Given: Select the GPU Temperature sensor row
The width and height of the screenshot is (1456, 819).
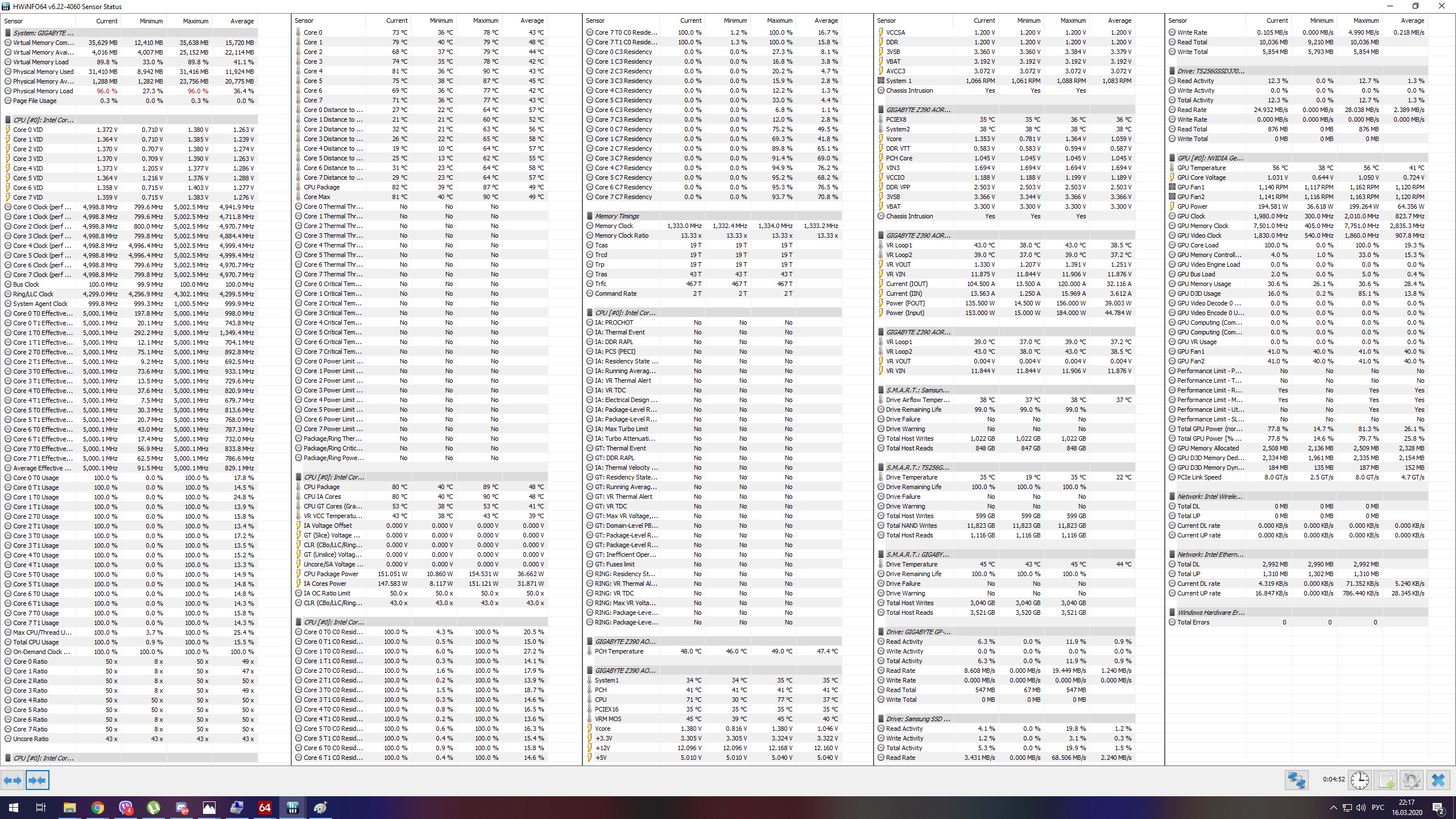Looking at the screenshot, I should [x=1201, y=168].
